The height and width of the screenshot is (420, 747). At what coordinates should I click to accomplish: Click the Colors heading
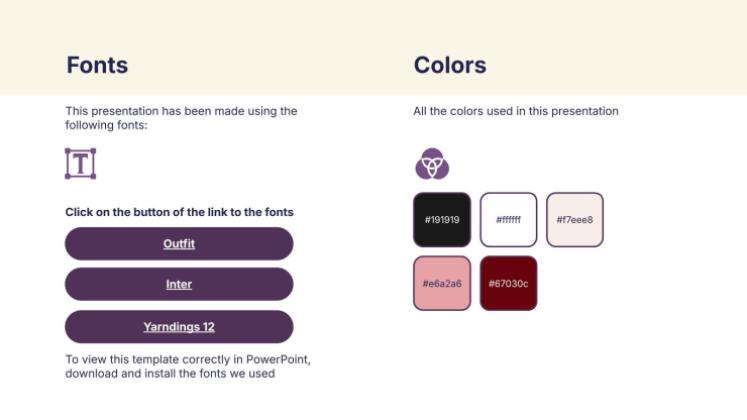(450, 66)
